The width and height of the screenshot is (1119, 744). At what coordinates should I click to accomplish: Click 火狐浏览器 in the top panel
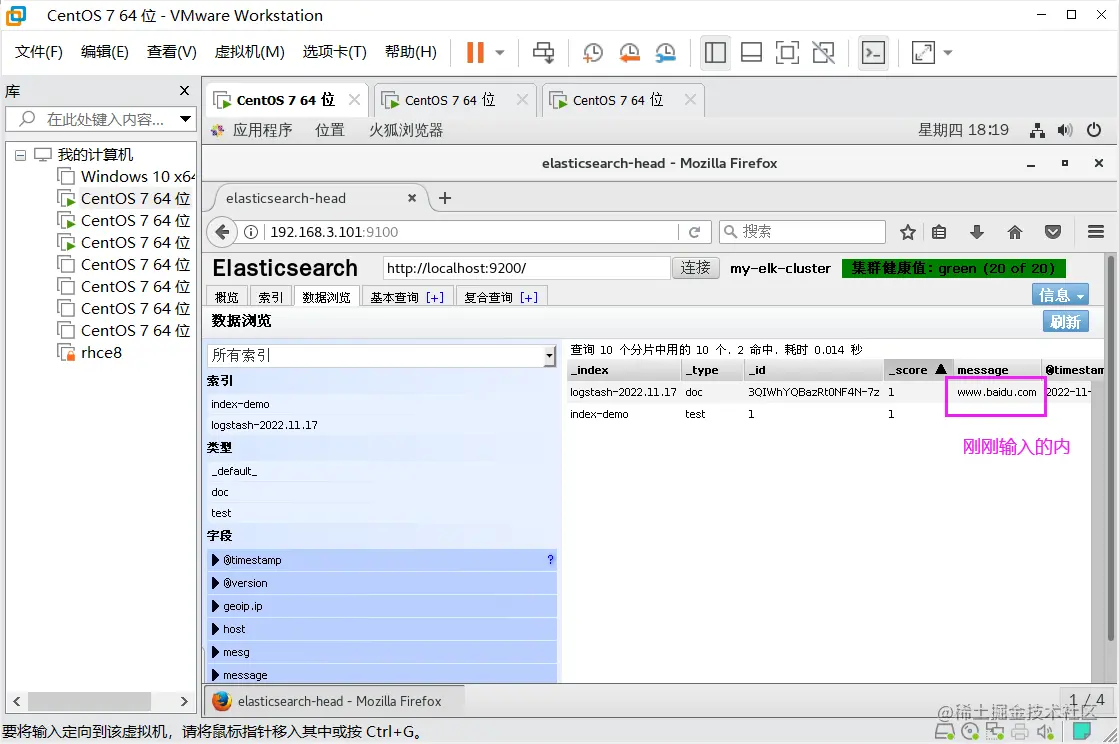406,130
